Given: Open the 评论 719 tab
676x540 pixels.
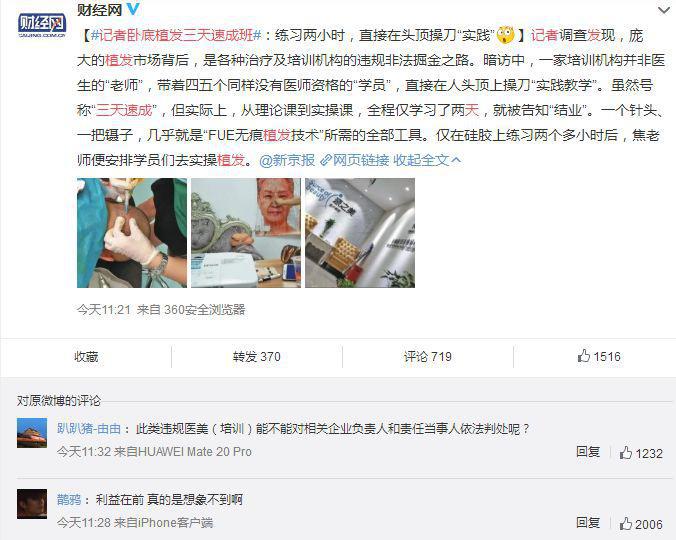Looking at the screenshot, I should click(428, 356).
